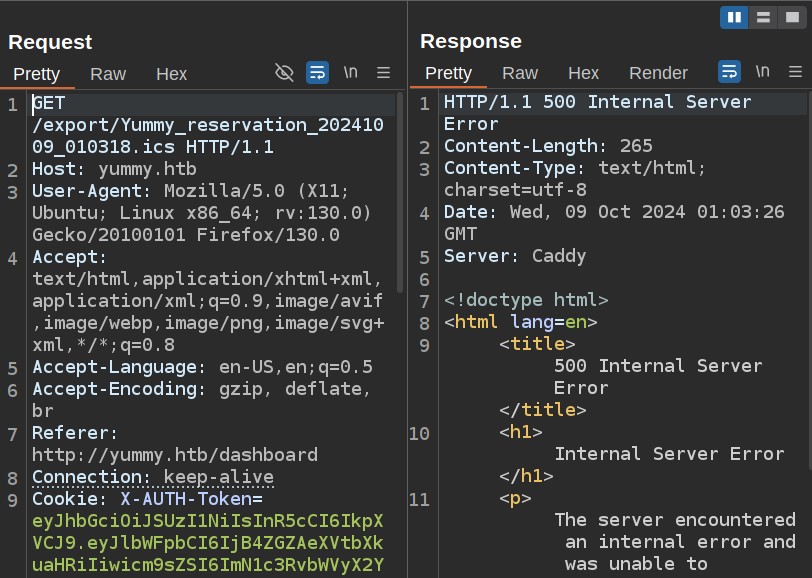Select the side-by-side split layout icon
Image resolution: width=812 pixels, height=578 pixels.
(734, 17)
